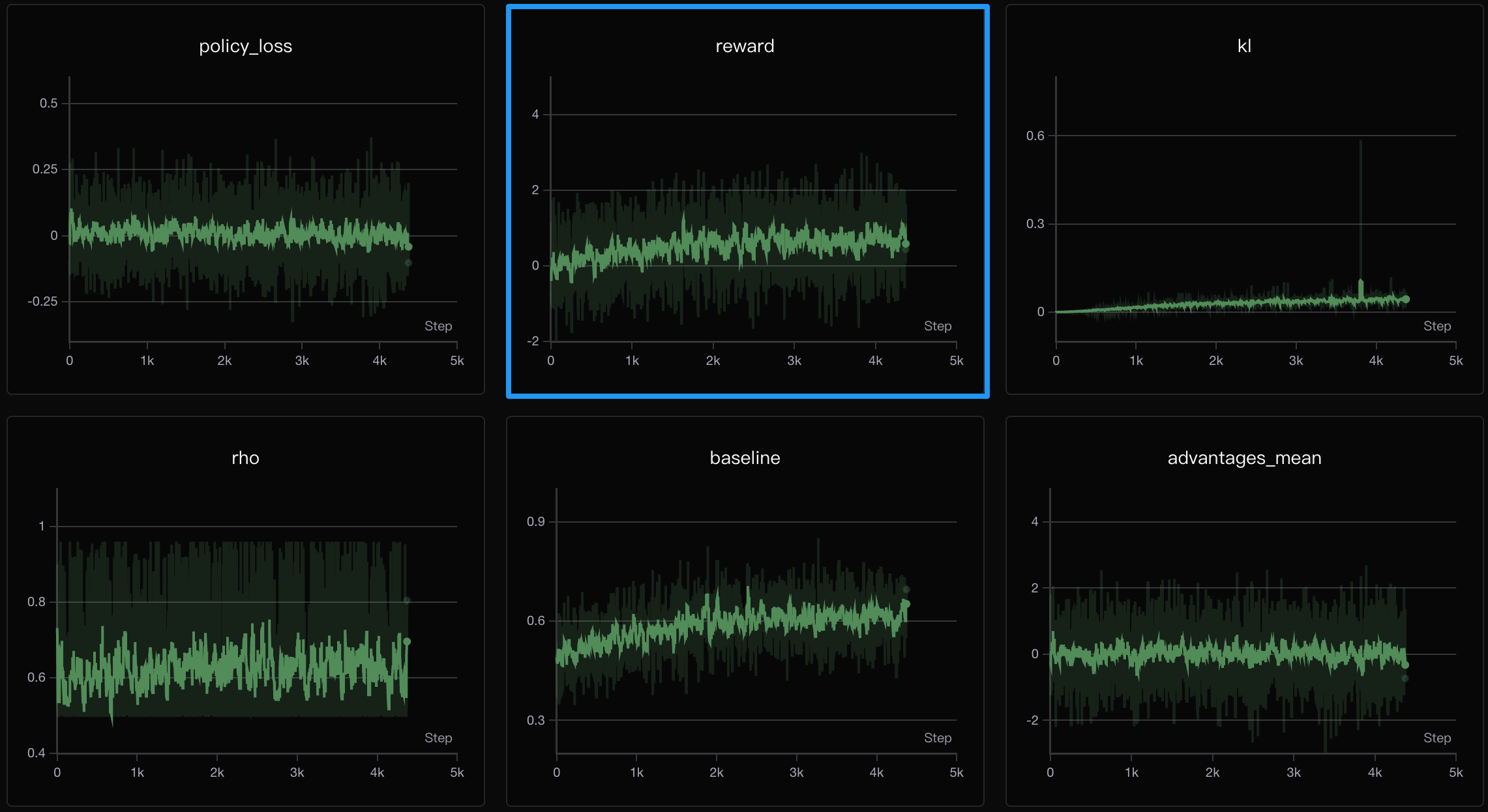This screenshot has width=1488, height=812.
Task: Click the Step axis label in reward chart
Action: 938,326
